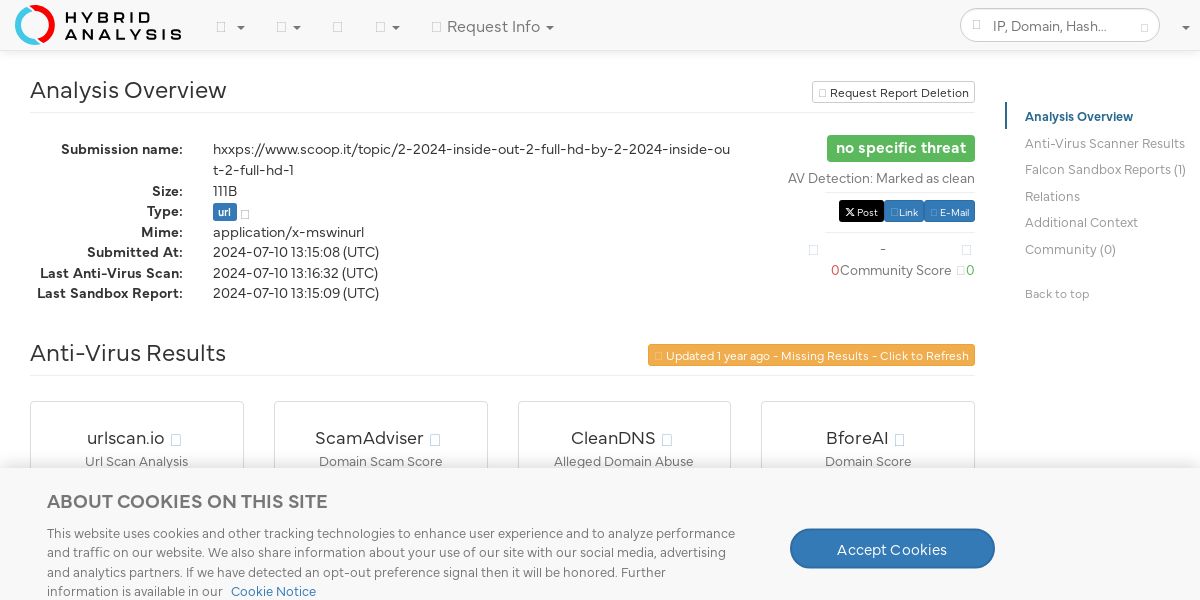The height and width of the screenshot is (600, 1200).
Task: Downvote next to the red community score
Action: [x=813, y=250]
